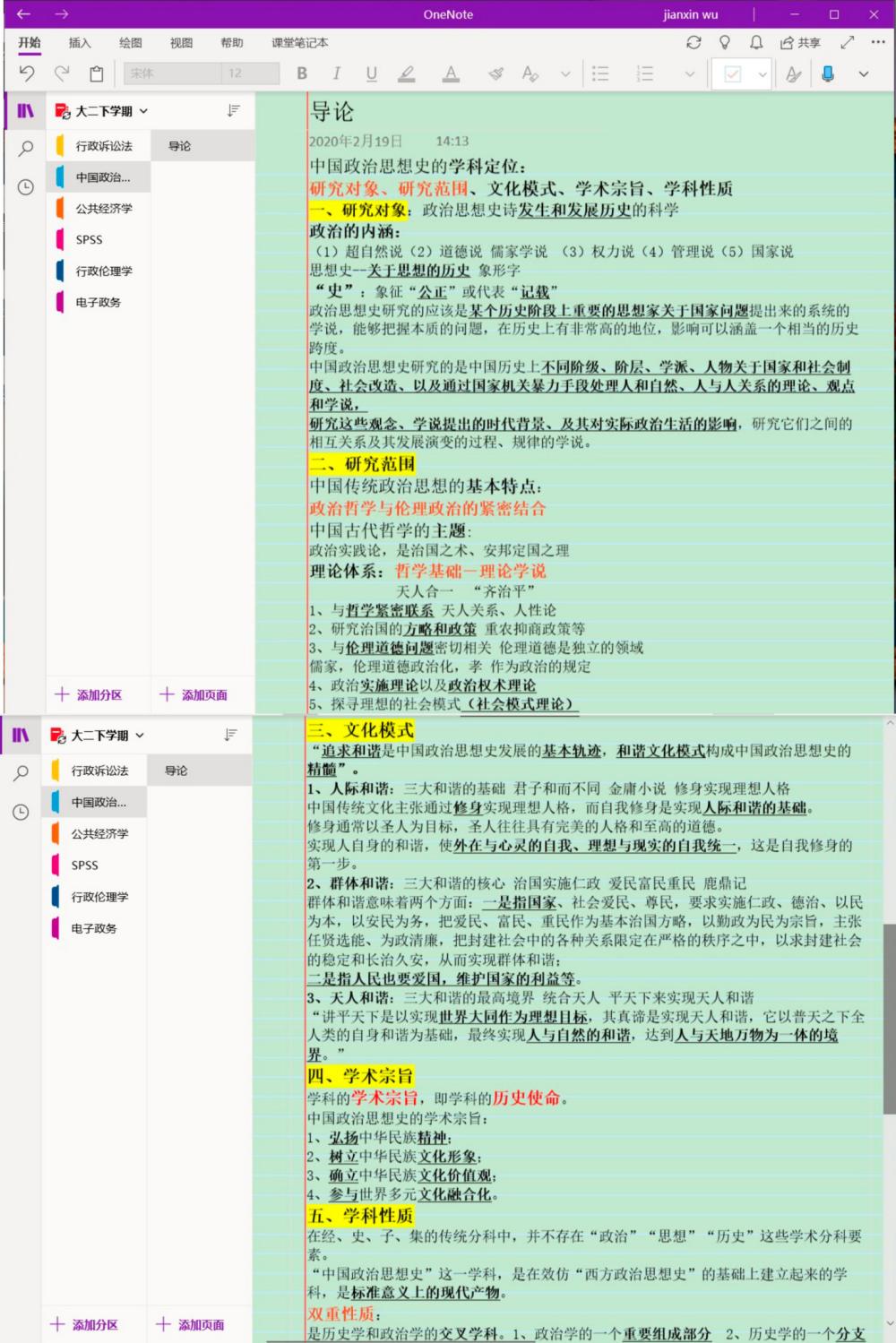Open the font size dropdown showing 12

point(249,73)
